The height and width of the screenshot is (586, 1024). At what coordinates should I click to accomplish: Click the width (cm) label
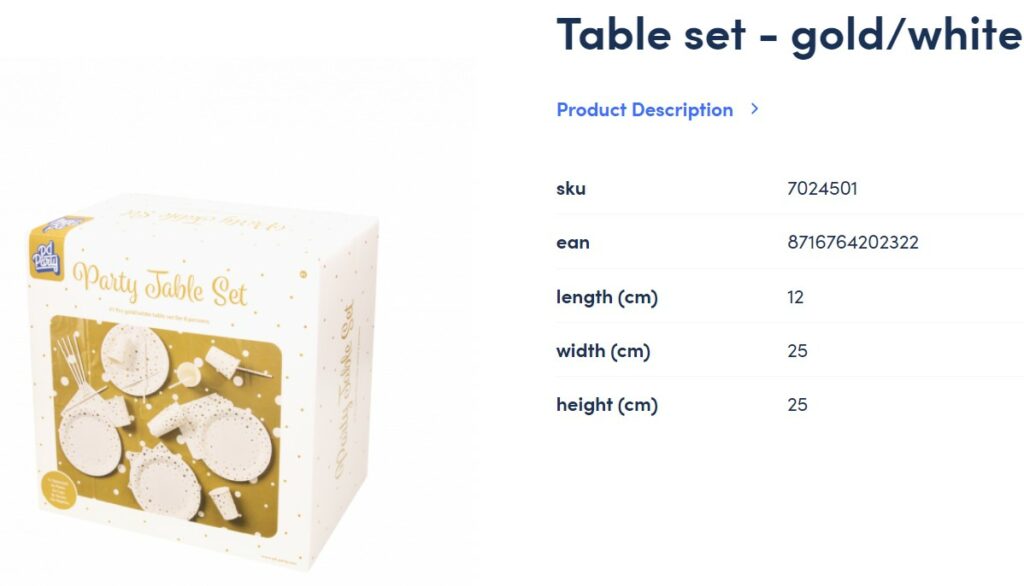(x=603, y=351)
